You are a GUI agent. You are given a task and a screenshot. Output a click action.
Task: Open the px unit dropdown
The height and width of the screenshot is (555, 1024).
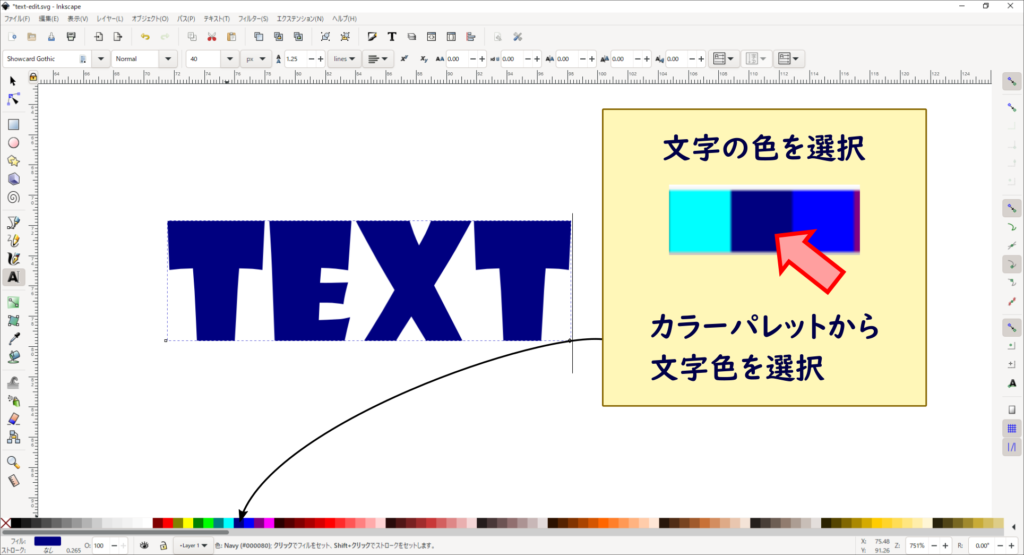[x=255, y=59]
